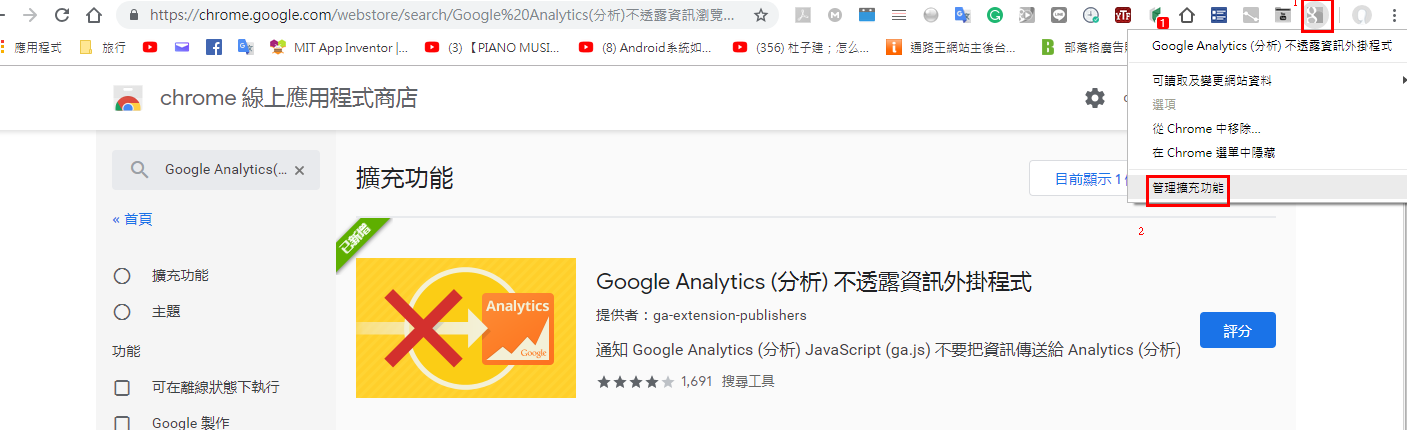The width and height of the screenshot is (1407, 430).
Task: Click the blue list extension icon
Action: pyautogui.click(x=1219, y=15)
